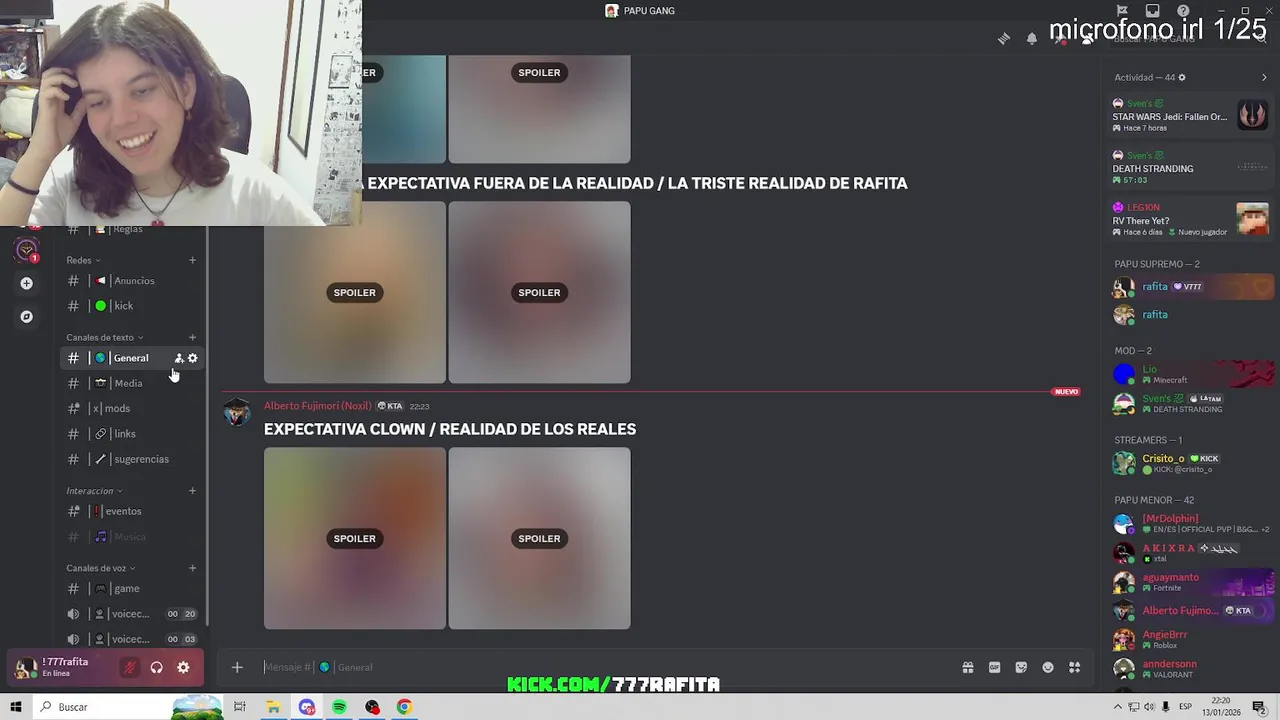Open member Crisito_o in STREAMERS list
The height and width of the screenshot is (720, 1280).
click(1192, 463)
